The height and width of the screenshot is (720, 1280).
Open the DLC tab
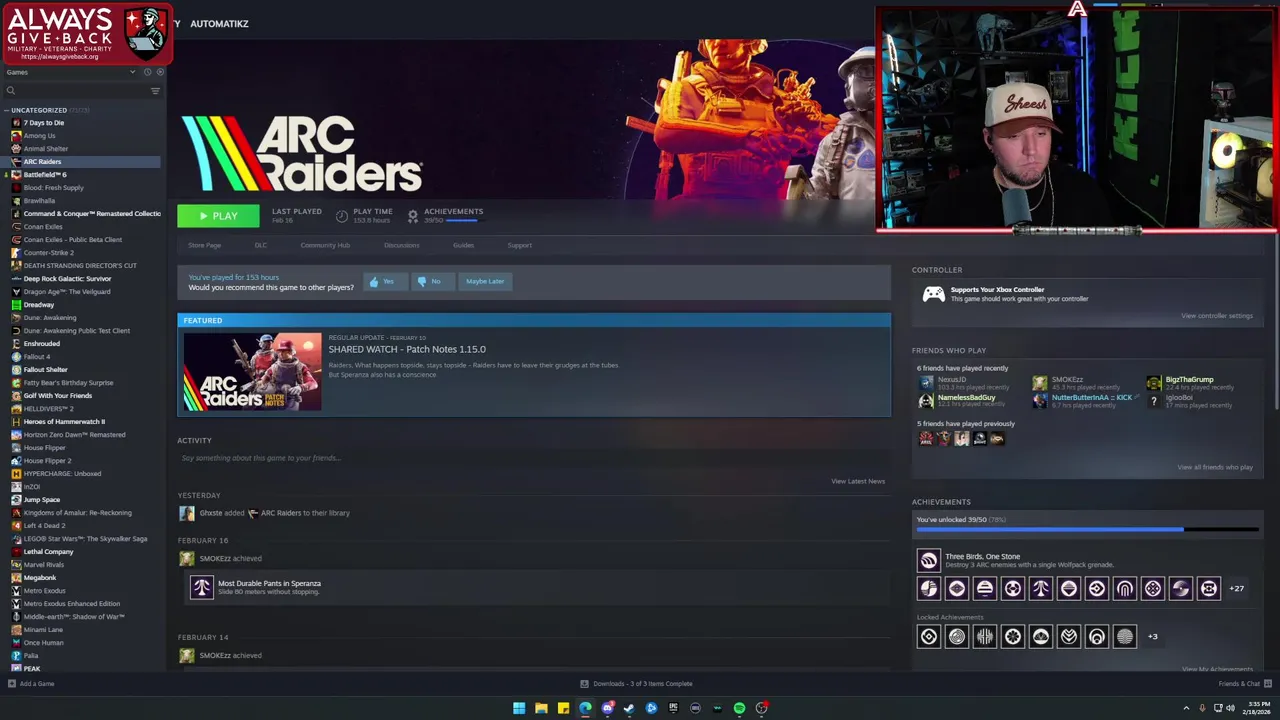(x=260, y=245)
